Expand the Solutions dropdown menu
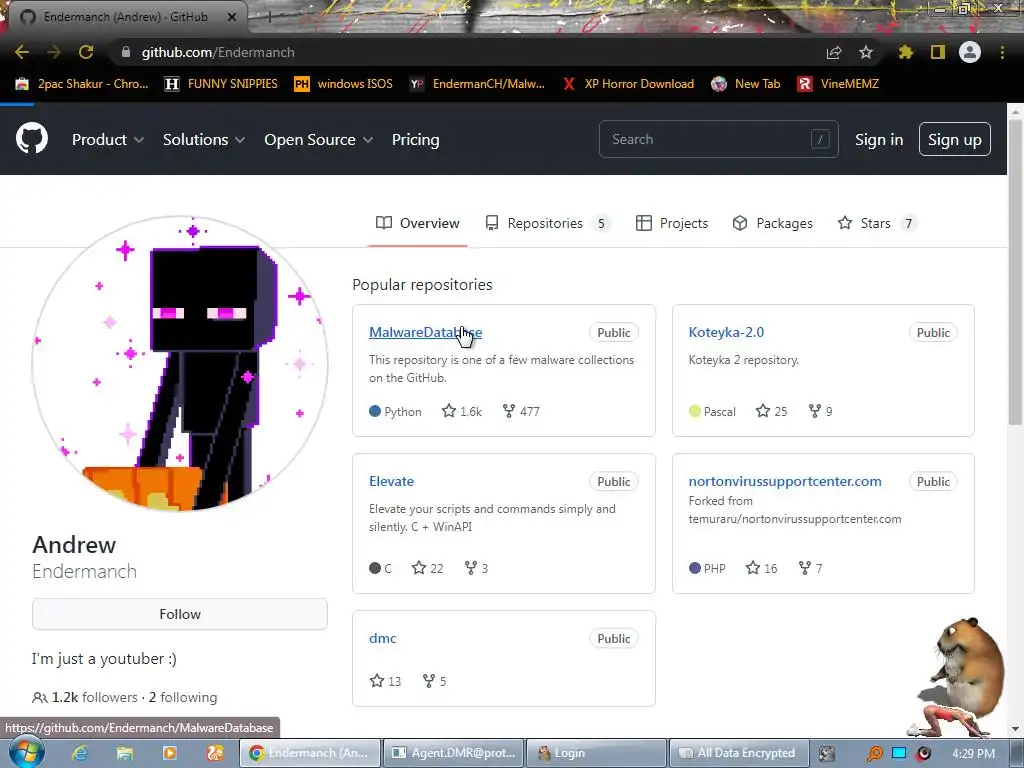1024x768 pixels. [204, 140]
